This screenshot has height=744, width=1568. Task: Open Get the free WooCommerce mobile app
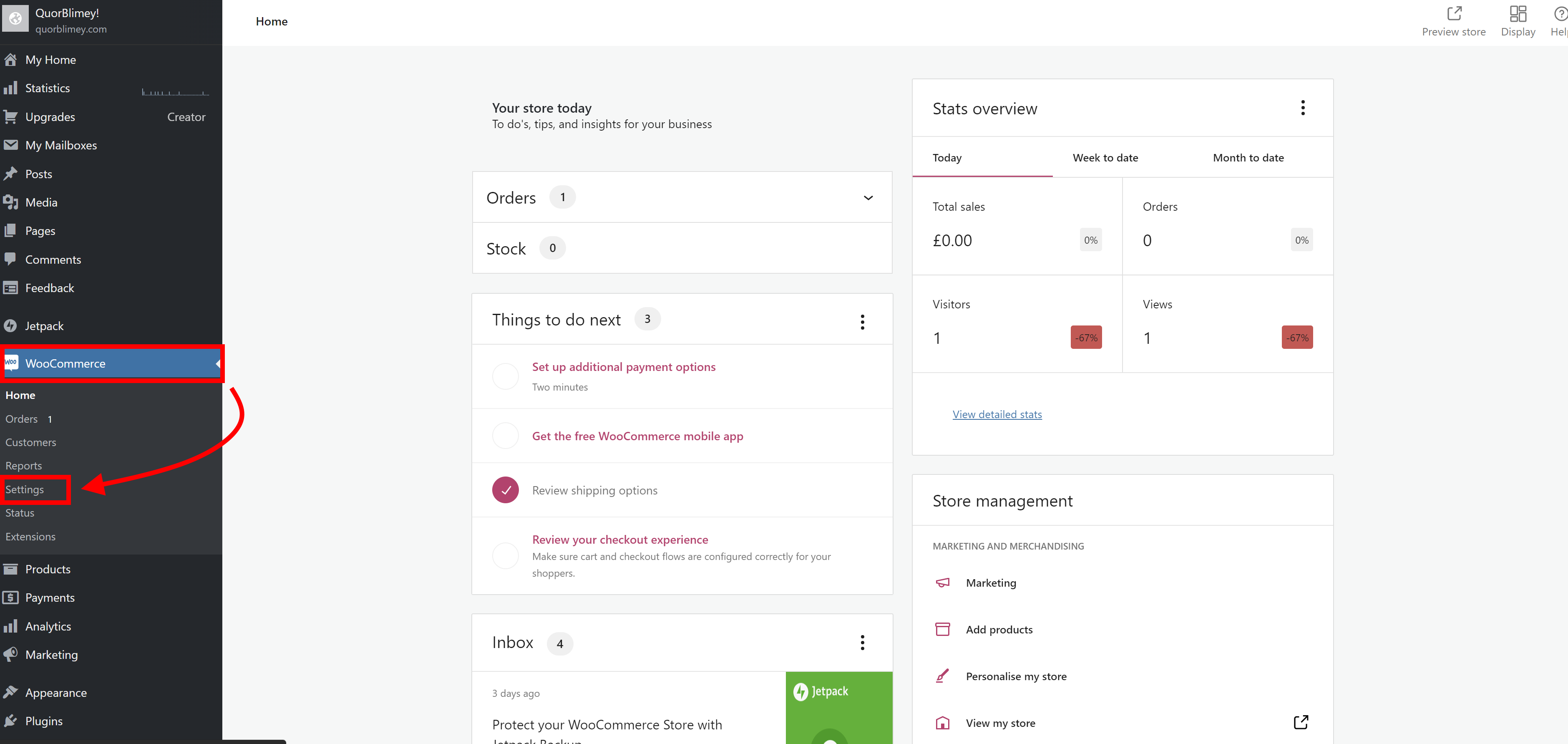[x=637, y=436]
